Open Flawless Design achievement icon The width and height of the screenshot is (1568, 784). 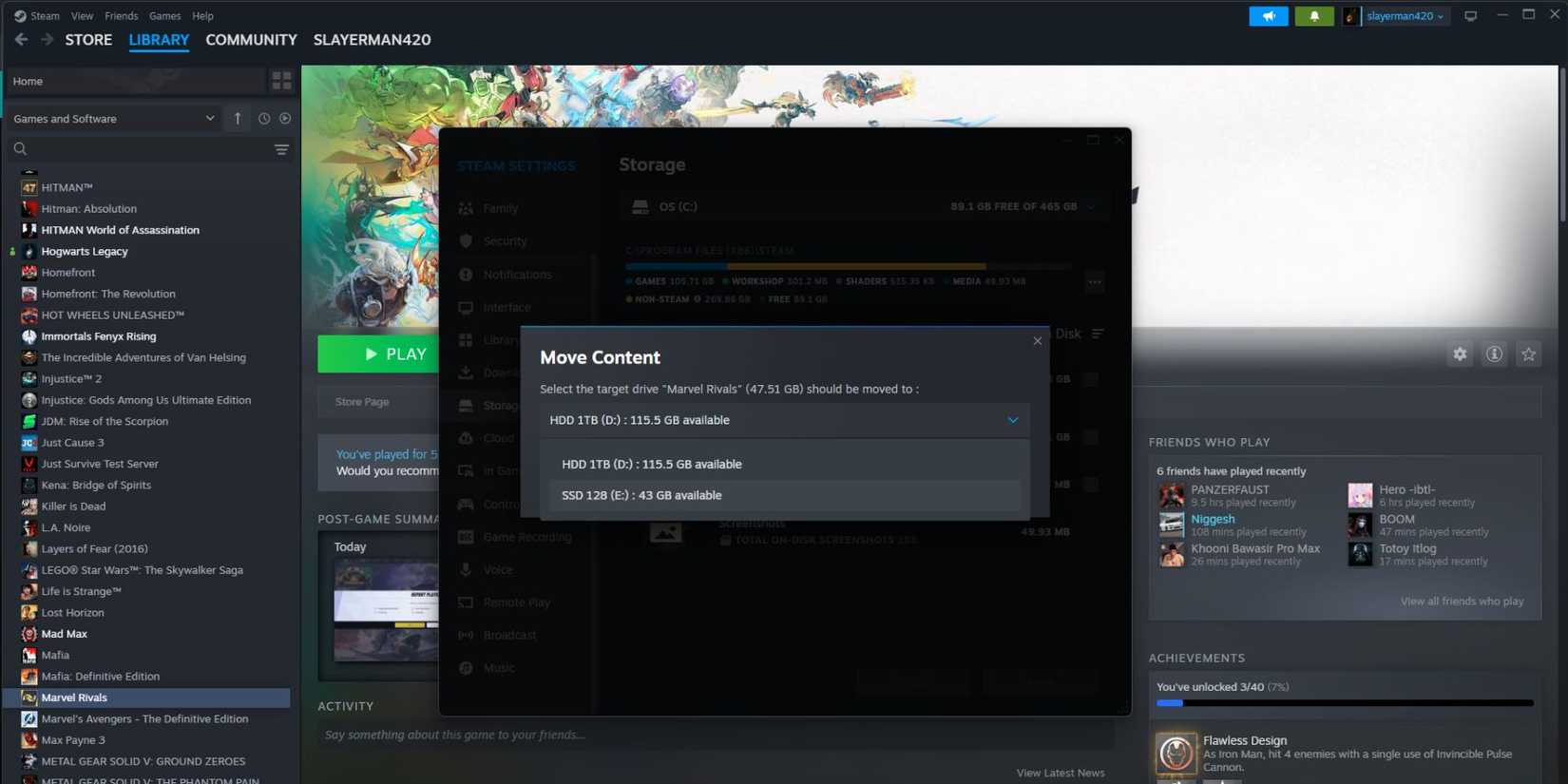(1176, 753)
